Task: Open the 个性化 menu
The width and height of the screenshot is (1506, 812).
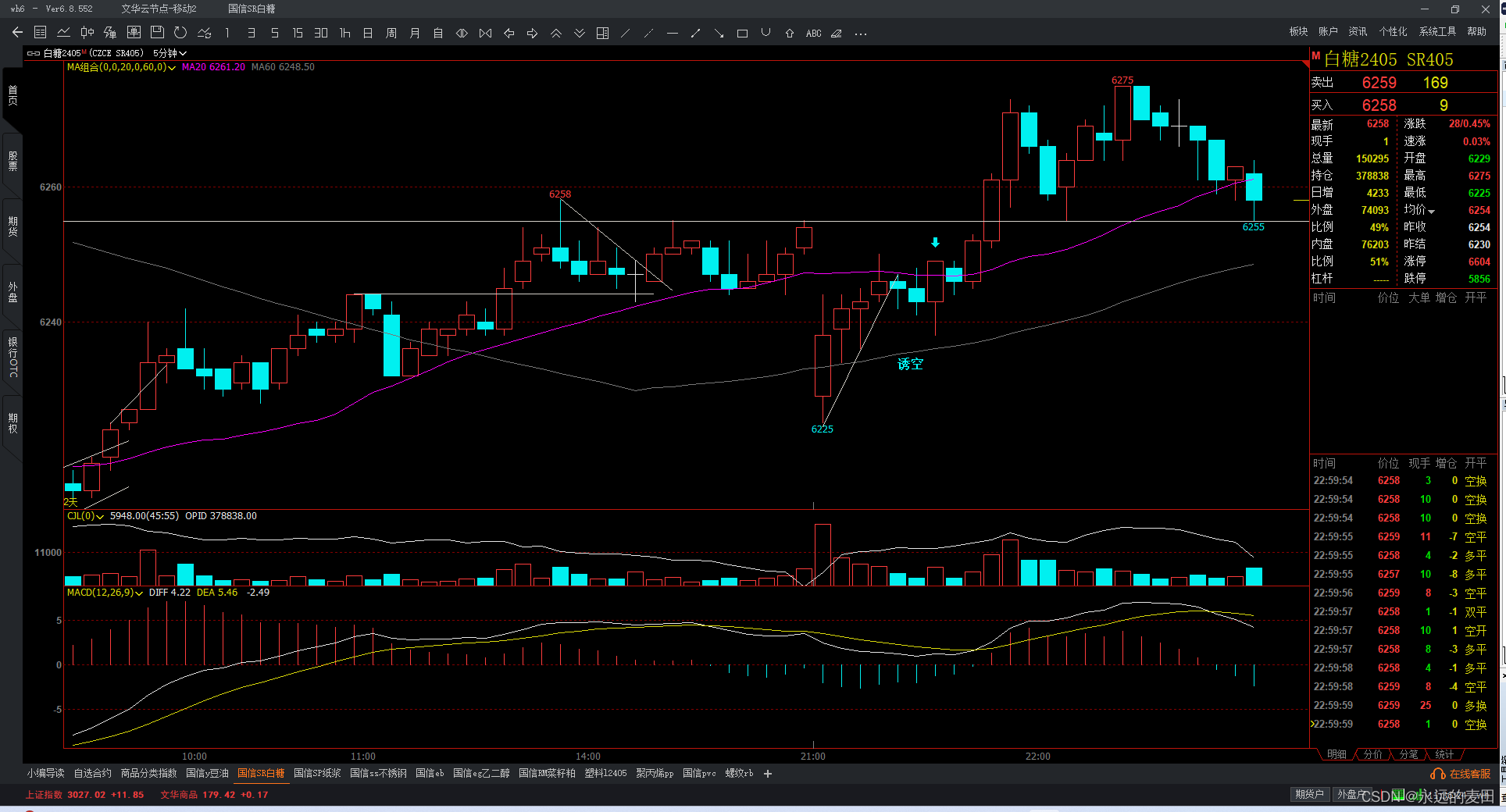Action: [1393, 31]
